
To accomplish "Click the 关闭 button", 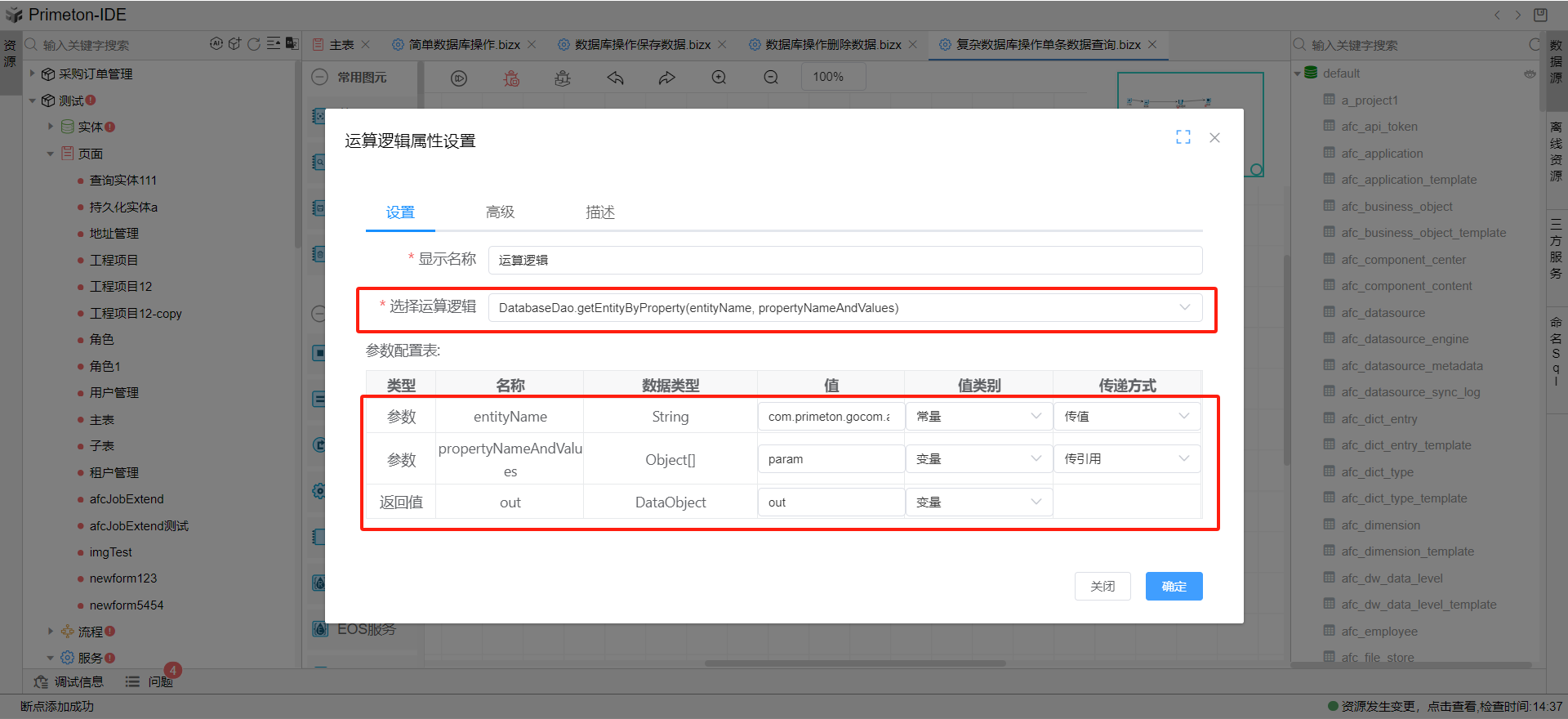I will click(1102, 587).
